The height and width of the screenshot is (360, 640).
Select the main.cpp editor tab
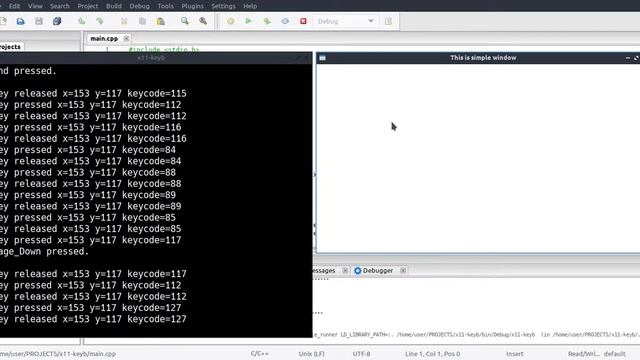coord(104,38)
